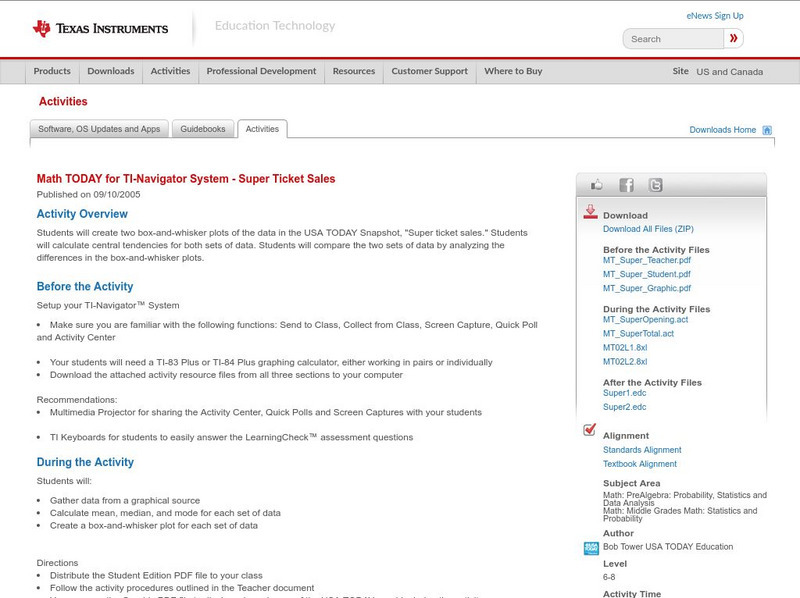Click the Level 6-8 value
The width and height of the screenshot is (800, 598).
tap(609, 577)
